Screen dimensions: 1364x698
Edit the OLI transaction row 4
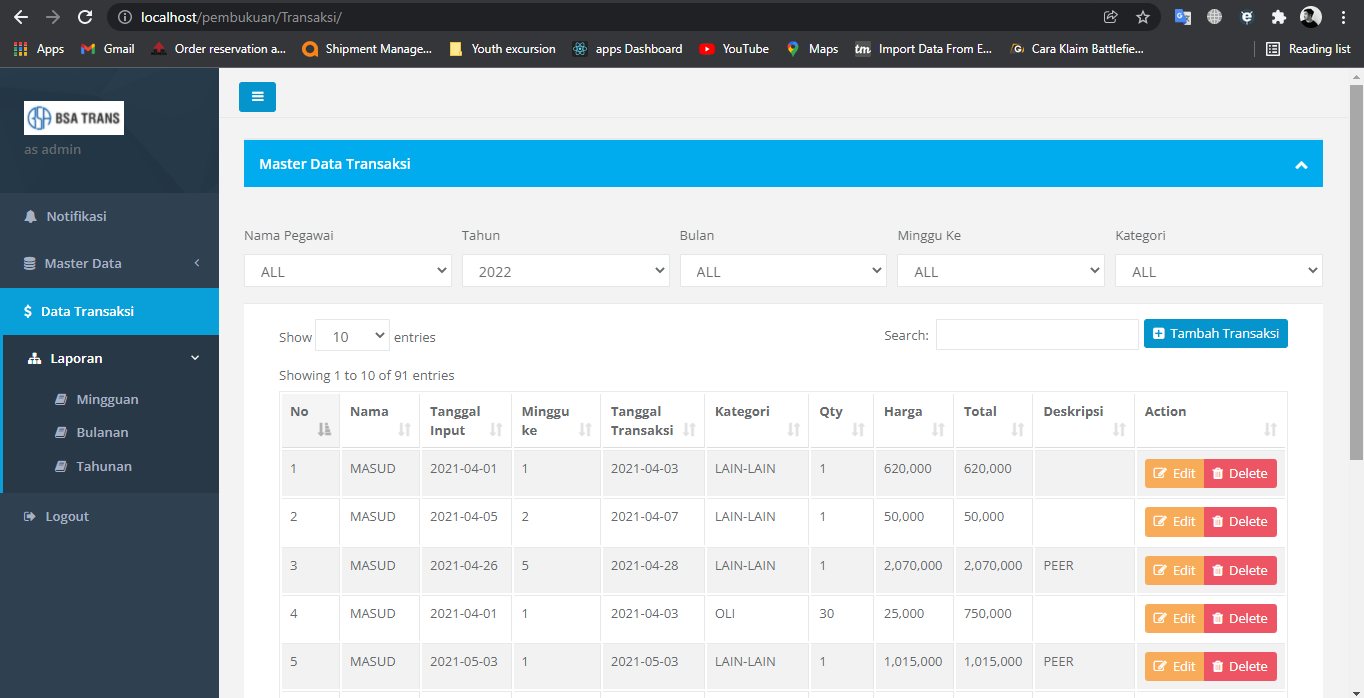coord(1174,618)
